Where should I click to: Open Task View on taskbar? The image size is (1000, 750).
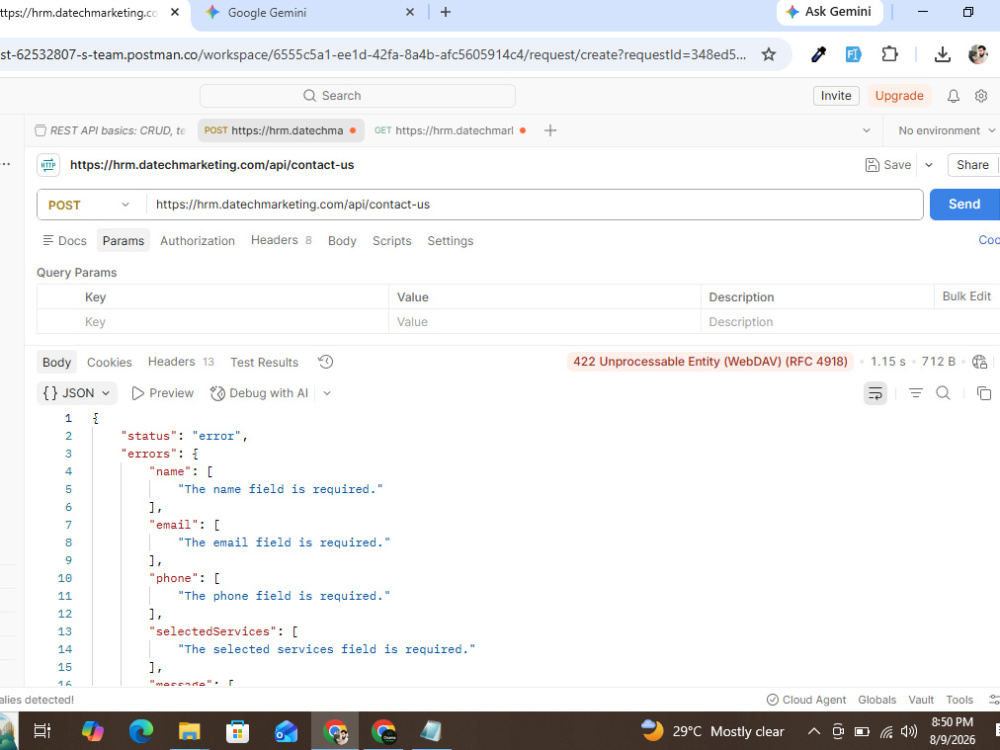pos(42,731)
